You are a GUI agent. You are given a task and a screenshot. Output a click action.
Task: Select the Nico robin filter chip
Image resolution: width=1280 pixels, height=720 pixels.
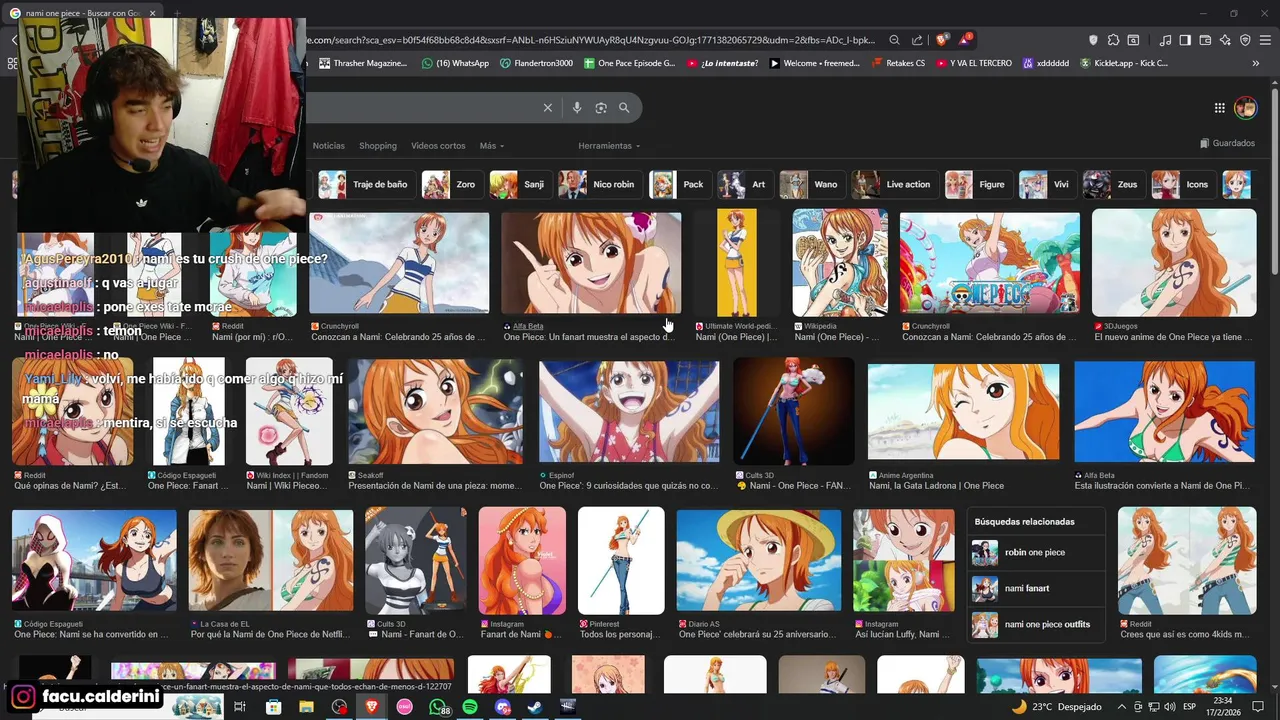(599, 184)
